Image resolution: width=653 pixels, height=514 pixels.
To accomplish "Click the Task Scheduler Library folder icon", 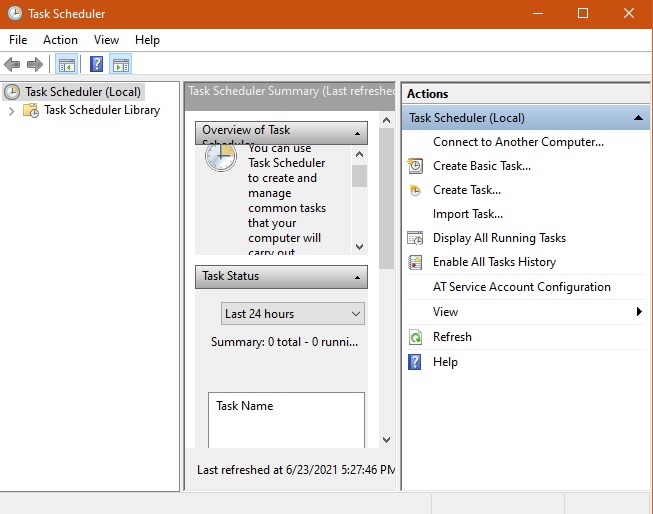I will (31, 110).
